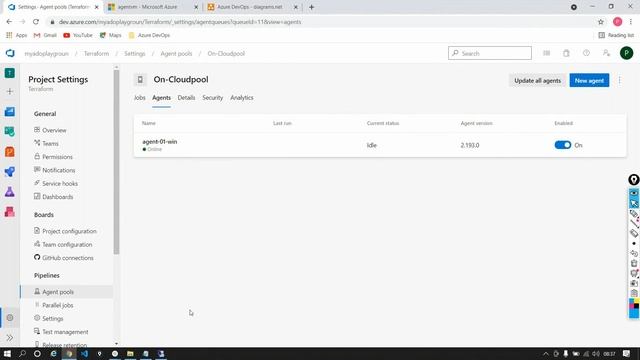Open Boards hub icon in sidebar
The height and width of the screenshot is (360, 640).
(x=10, y=131)
